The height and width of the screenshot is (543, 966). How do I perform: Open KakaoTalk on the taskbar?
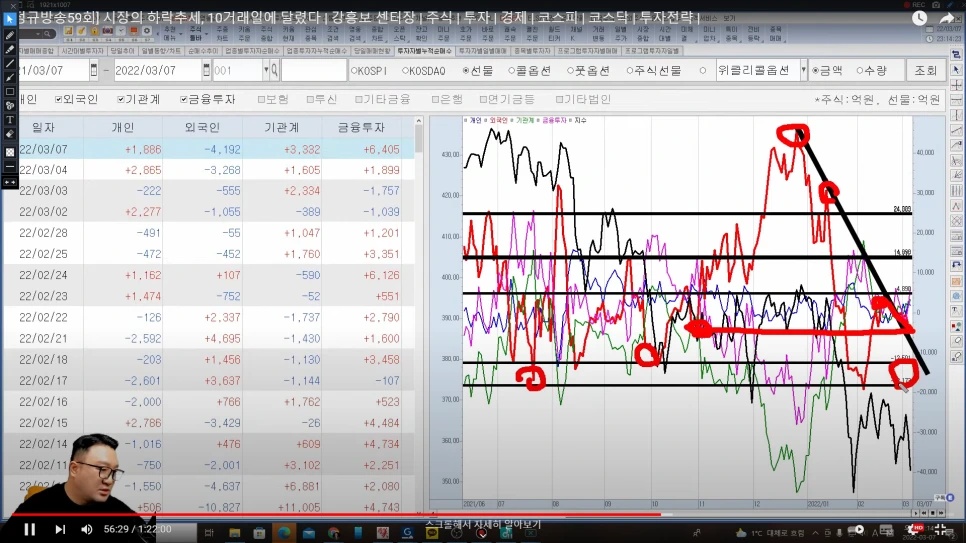[x=432, y=533]
